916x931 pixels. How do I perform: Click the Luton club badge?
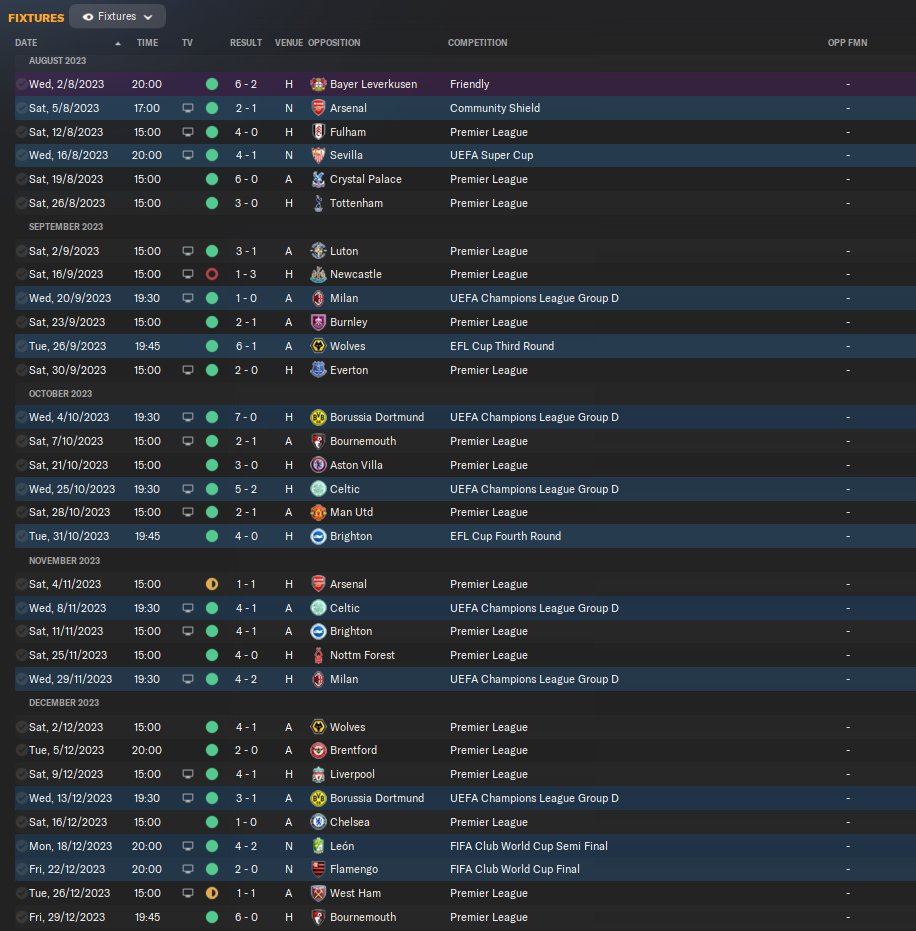318,251
